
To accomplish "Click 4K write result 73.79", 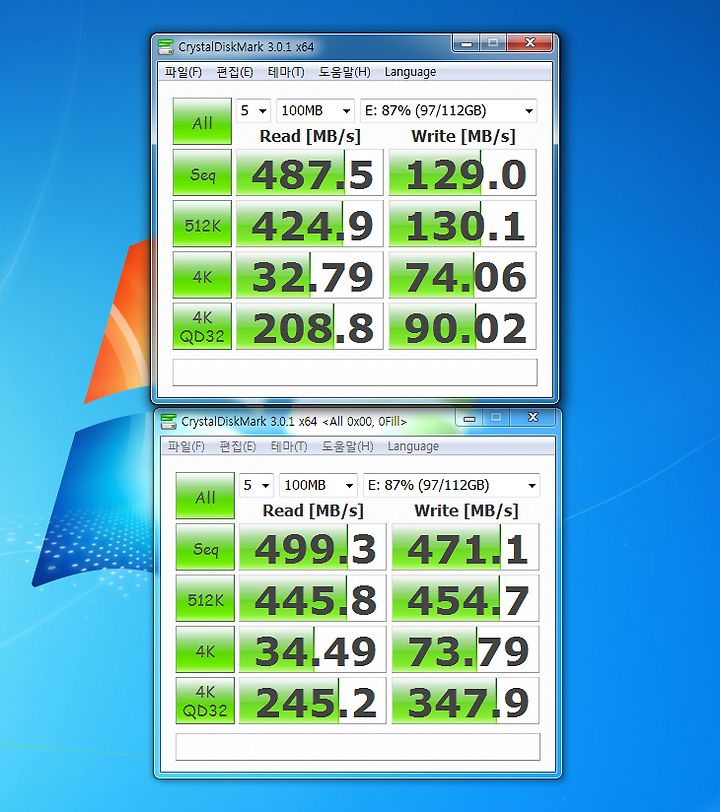I will coord(466,649).
